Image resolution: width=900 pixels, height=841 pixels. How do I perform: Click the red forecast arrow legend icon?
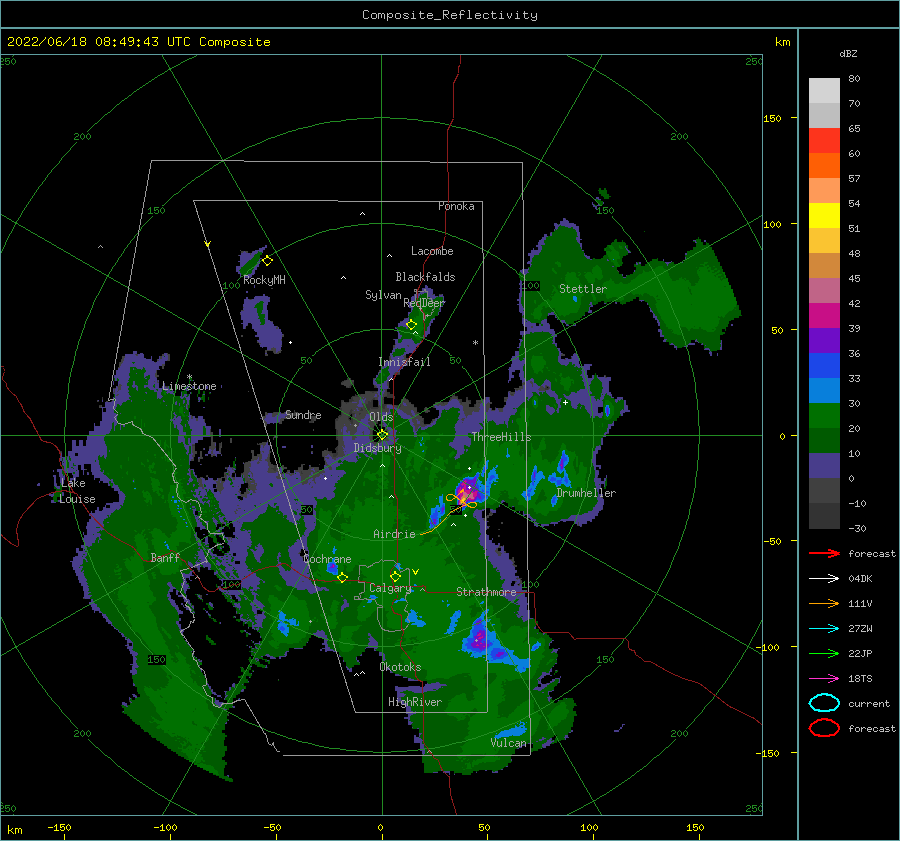pyautogui.click(x=824, y=553)
